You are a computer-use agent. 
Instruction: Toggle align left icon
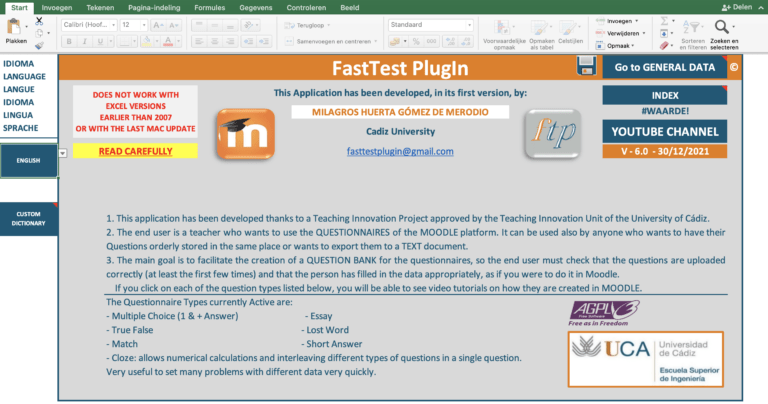[x=199, y=42]
